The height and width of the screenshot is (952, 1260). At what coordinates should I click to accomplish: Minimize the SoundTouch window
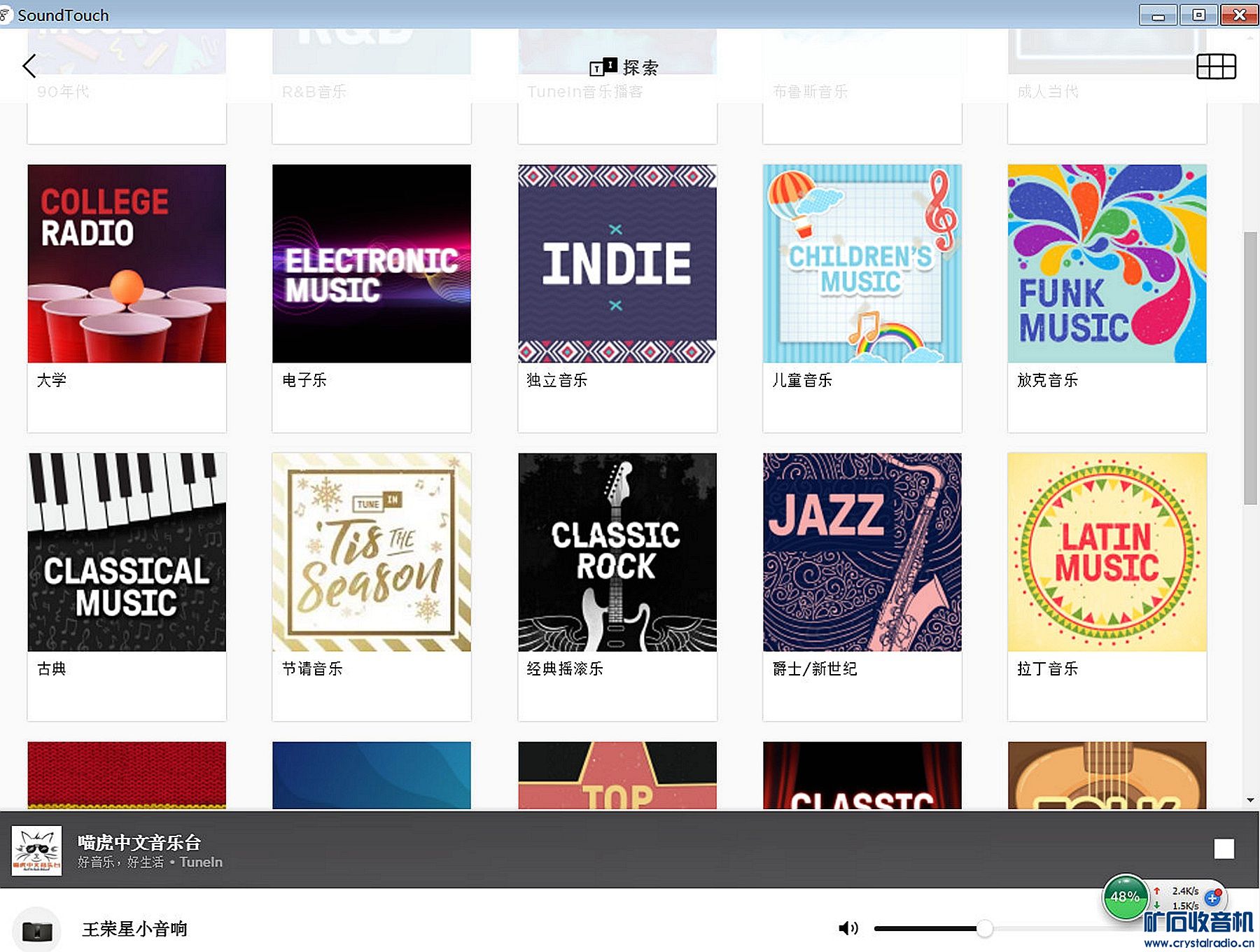click(1158, 15)
